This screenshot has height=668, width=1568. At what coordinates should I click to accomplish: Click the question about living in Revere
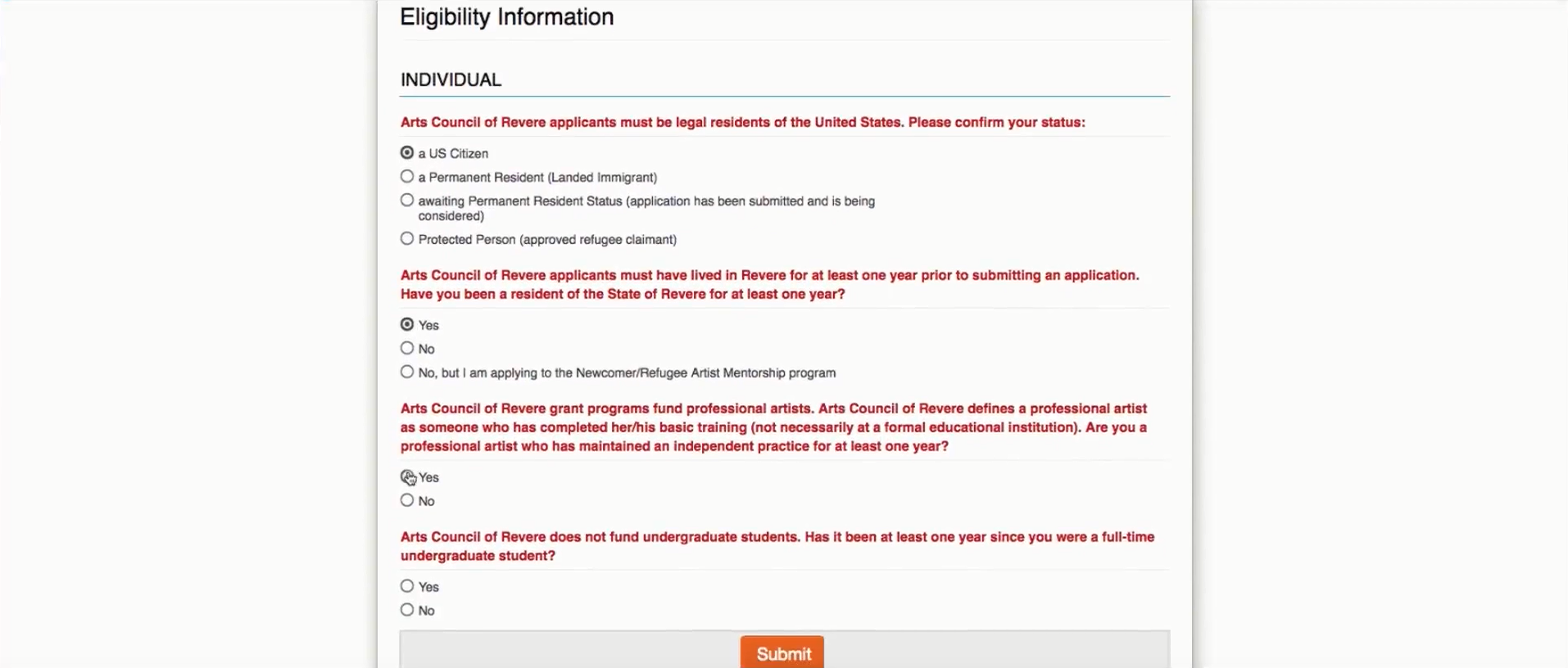tap(770, 285)
